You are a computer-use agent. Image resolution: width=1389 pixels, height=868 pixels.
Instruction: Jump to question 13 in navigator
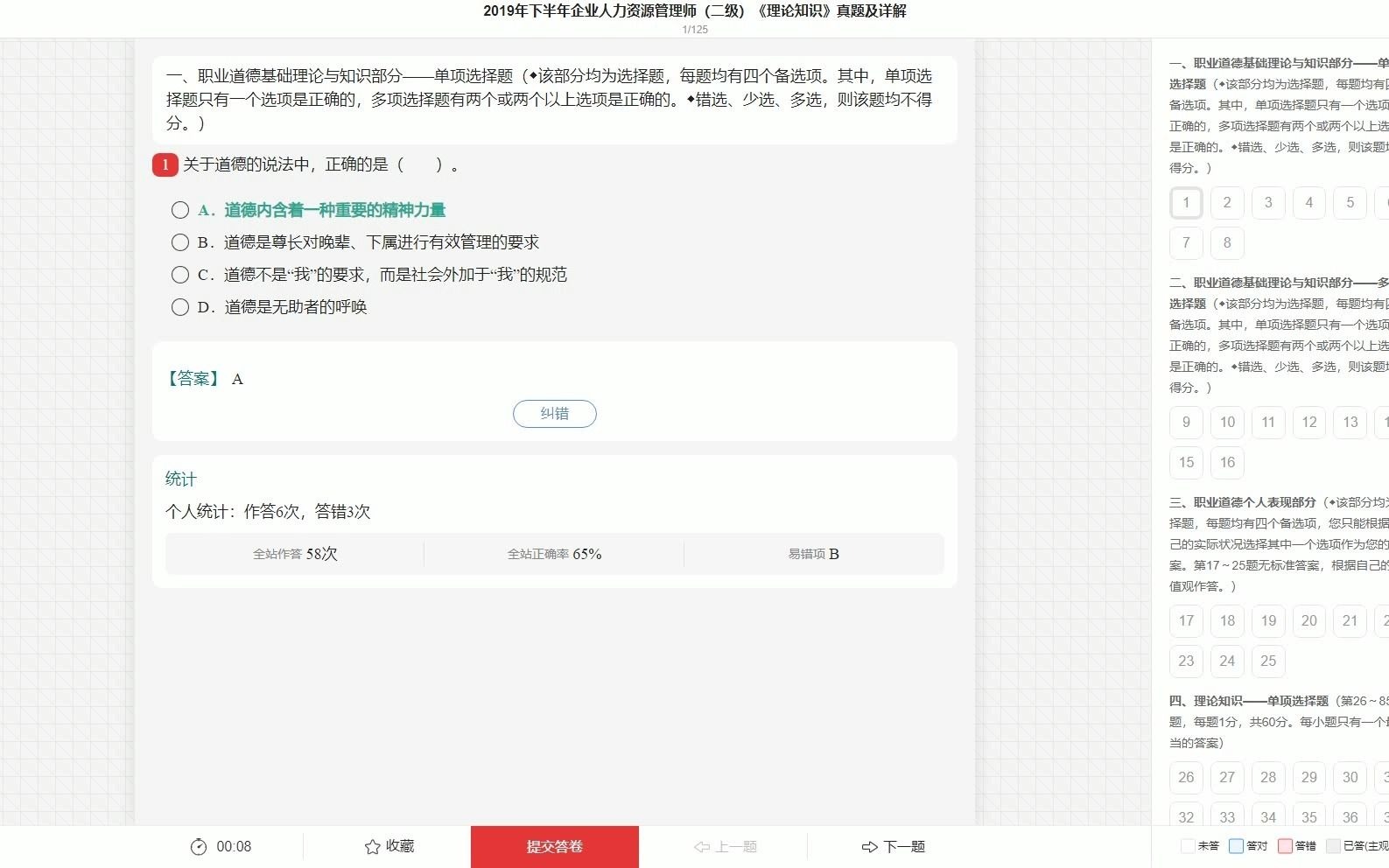click(1350, 423)
